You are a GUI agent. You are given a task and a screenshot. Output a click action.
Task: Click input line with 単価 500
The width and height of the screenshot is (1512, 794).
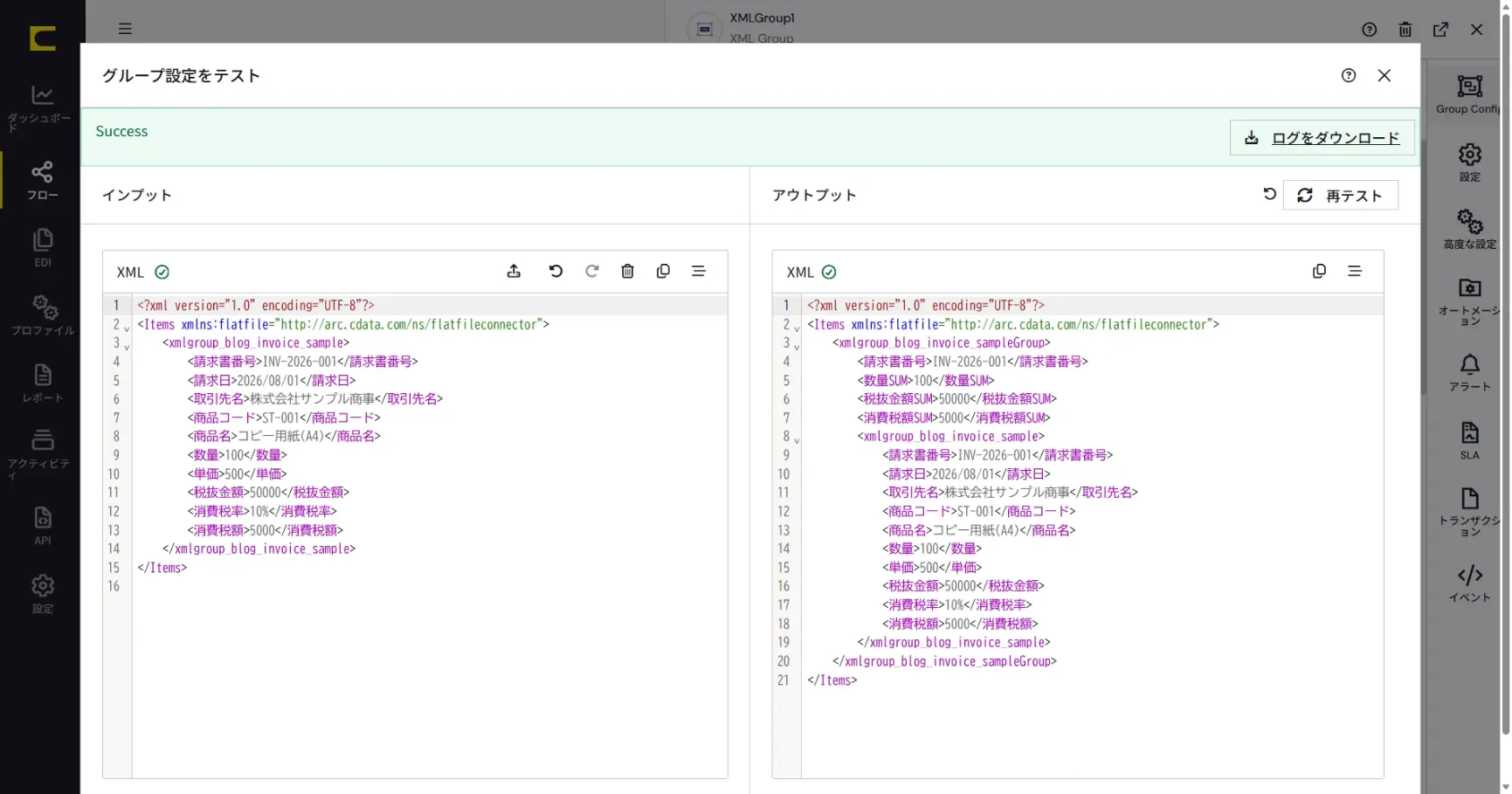click(x=430, y=474)
